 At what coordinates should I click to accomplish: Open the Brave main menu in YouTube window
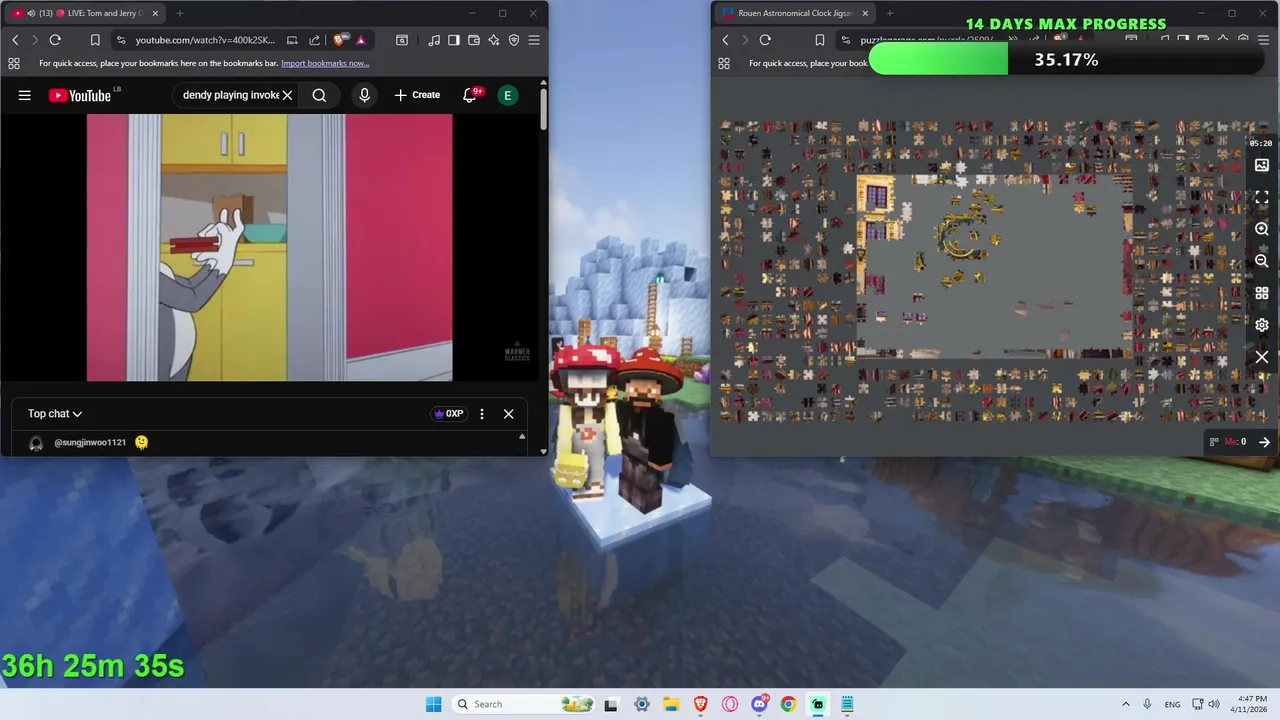coord(534,40)
